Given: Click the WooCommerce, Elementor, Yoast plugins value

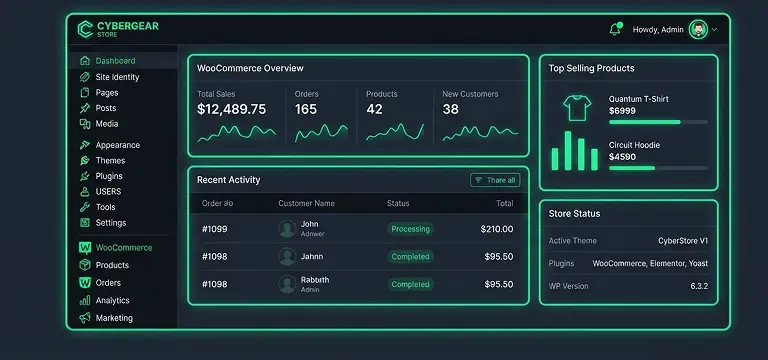Looking at the screenshot, I should tap(650, 264).
